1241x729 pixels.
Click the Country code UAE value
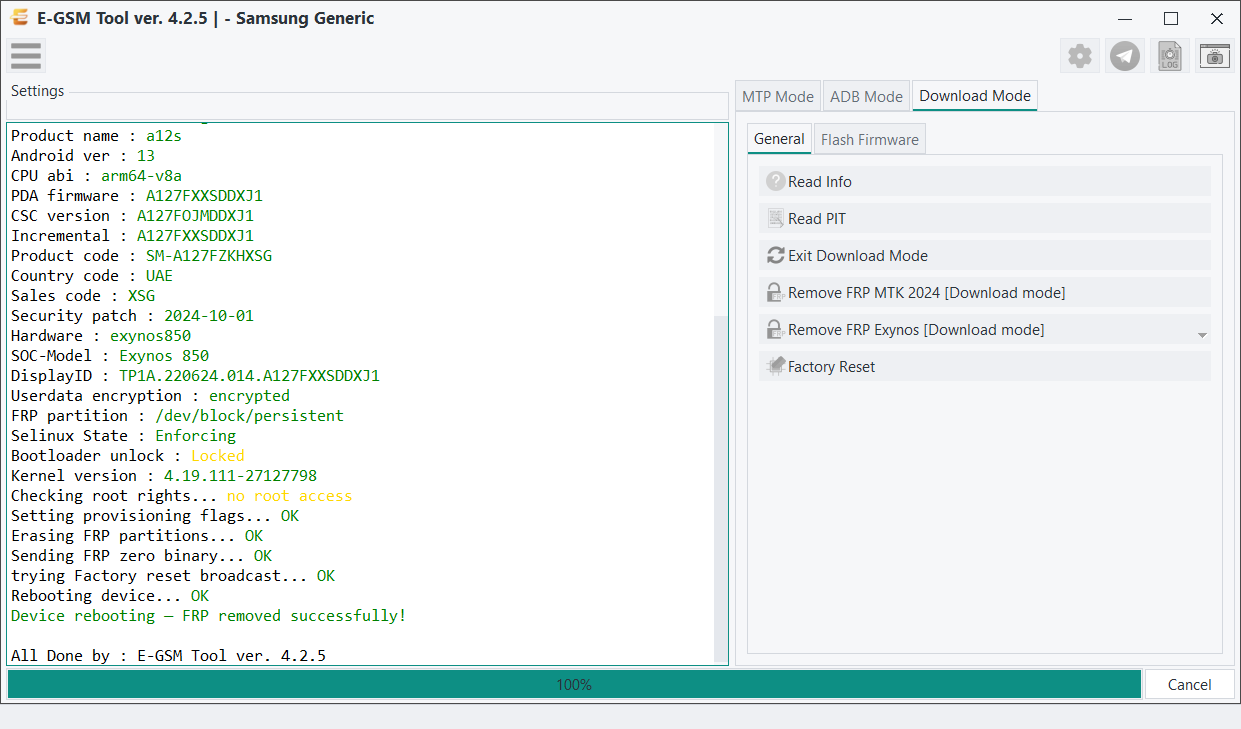(159, 275)
